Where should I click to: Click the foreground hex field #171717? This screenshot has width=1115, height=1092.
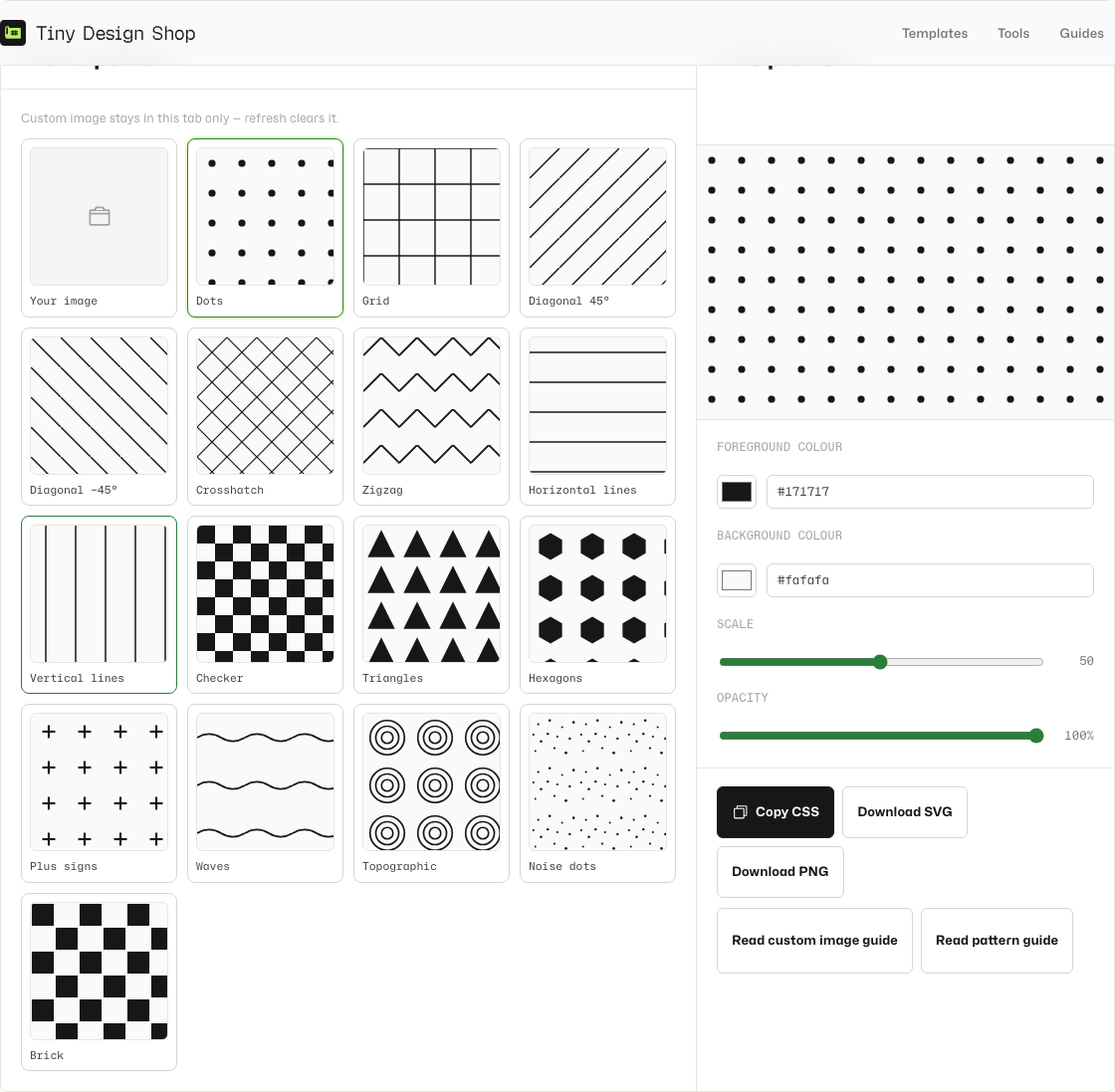[x=930, y=492]
